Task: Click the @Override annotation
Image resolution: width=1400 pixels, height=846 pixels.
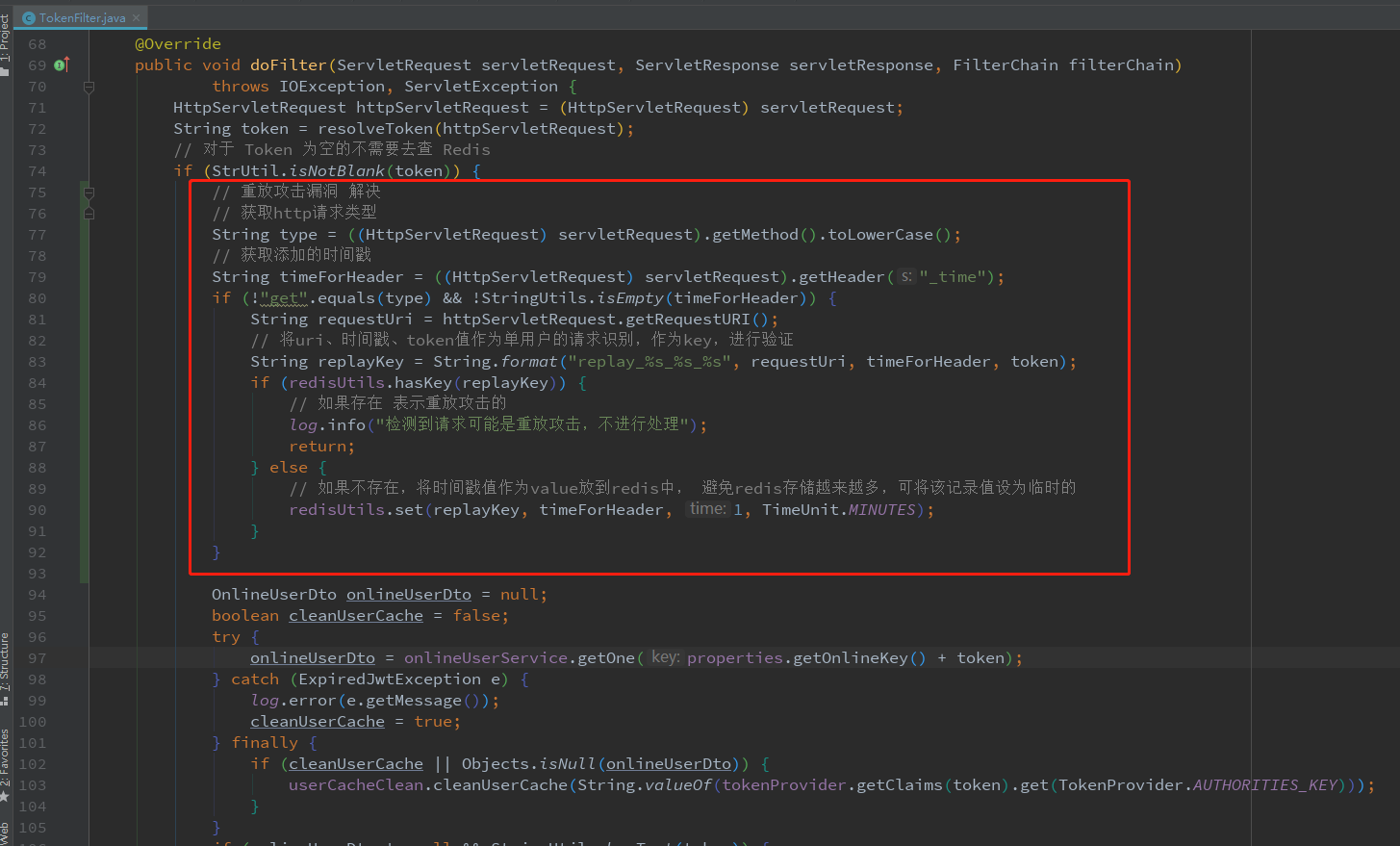Action: (178, 44)
